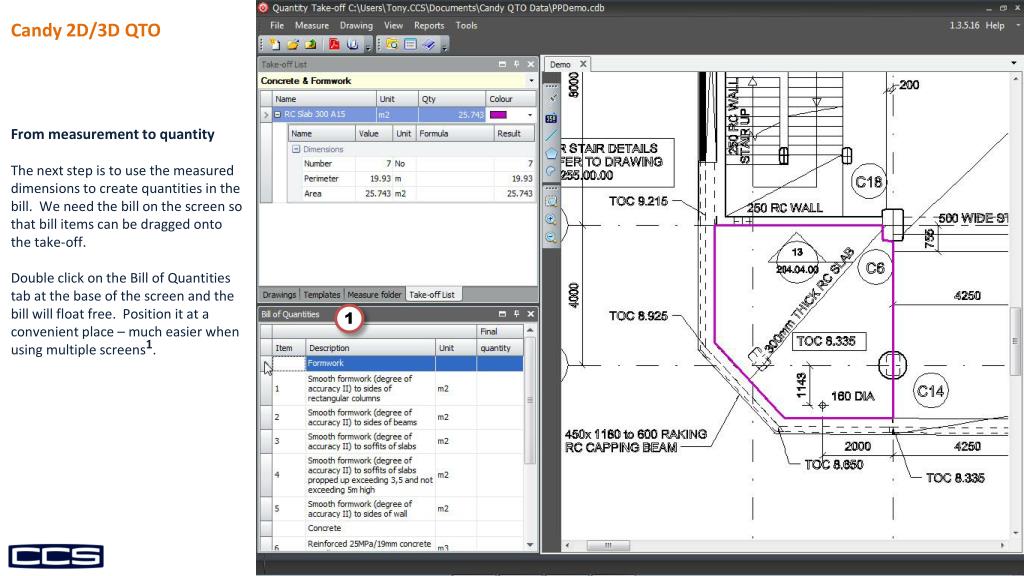Select the count (digits) measure tool
Screen dimensions: 1024x576
[x=551, y=118]
